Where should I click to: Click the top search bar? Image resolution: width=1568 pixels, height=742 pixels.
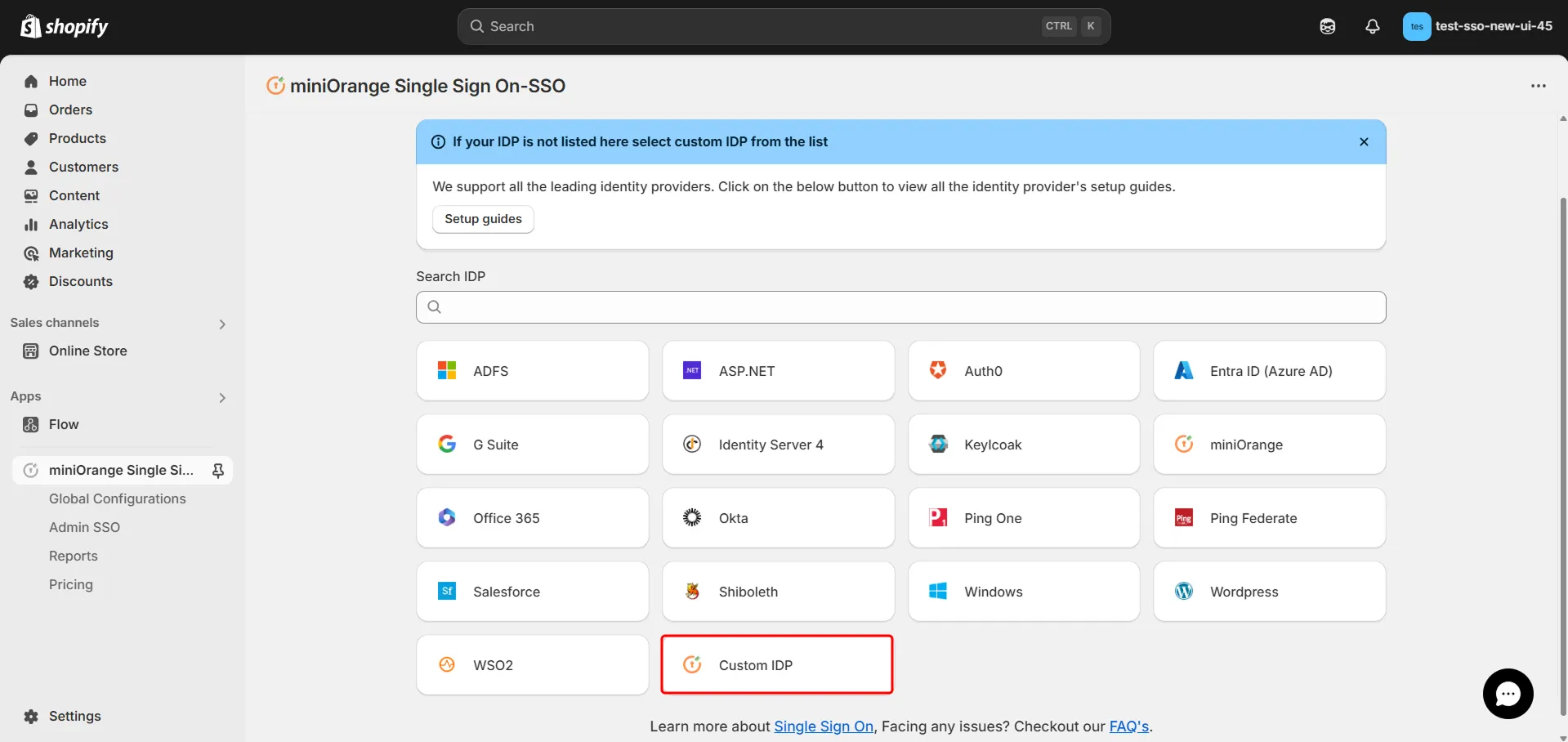pyautogui.click(x=784, y=26)
